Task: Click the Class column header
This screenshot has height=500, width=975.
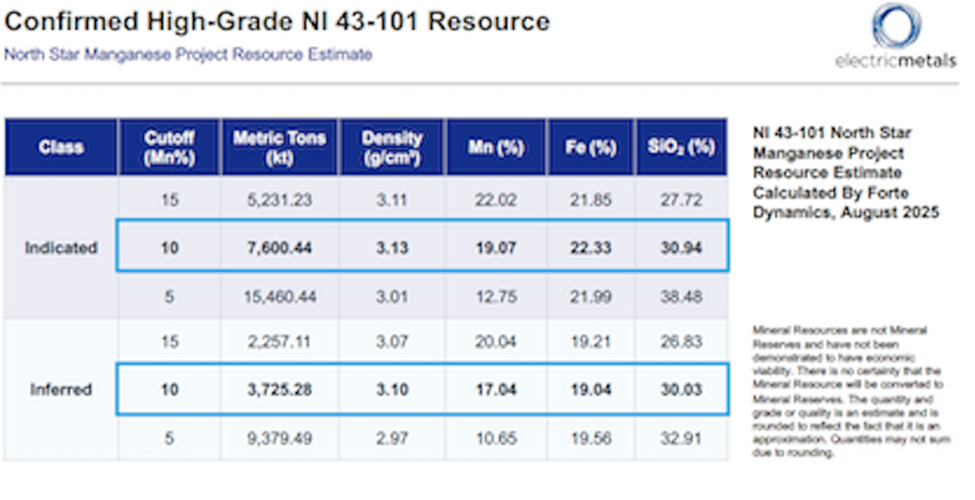Action: coord(60,147)
